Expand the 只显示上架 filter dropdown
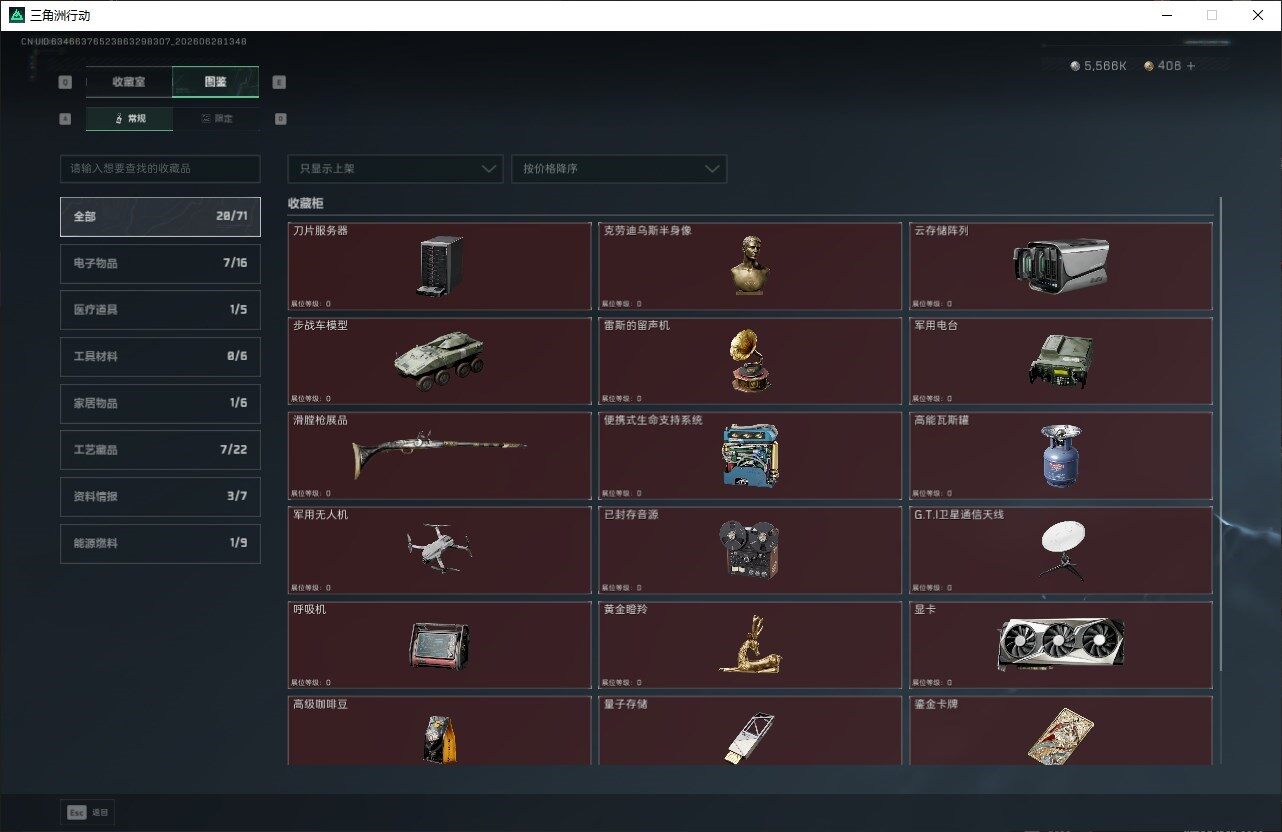 (x=395, y=169)
